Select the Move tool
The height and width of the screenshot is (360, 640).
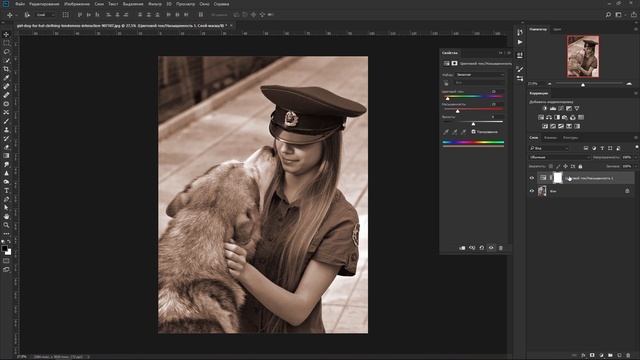coord(6,34)
